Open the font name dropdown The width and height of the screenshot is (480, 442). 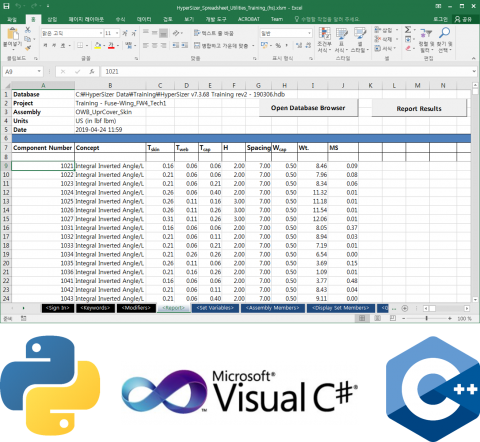point(101,33)
